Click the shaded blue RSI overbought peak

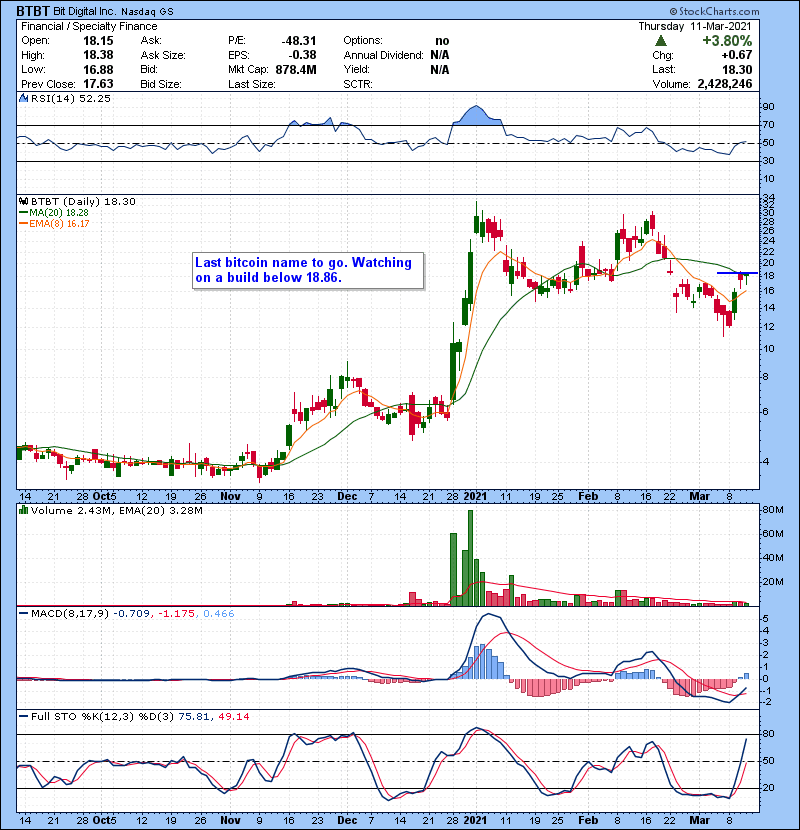click(x=478, y=116)
